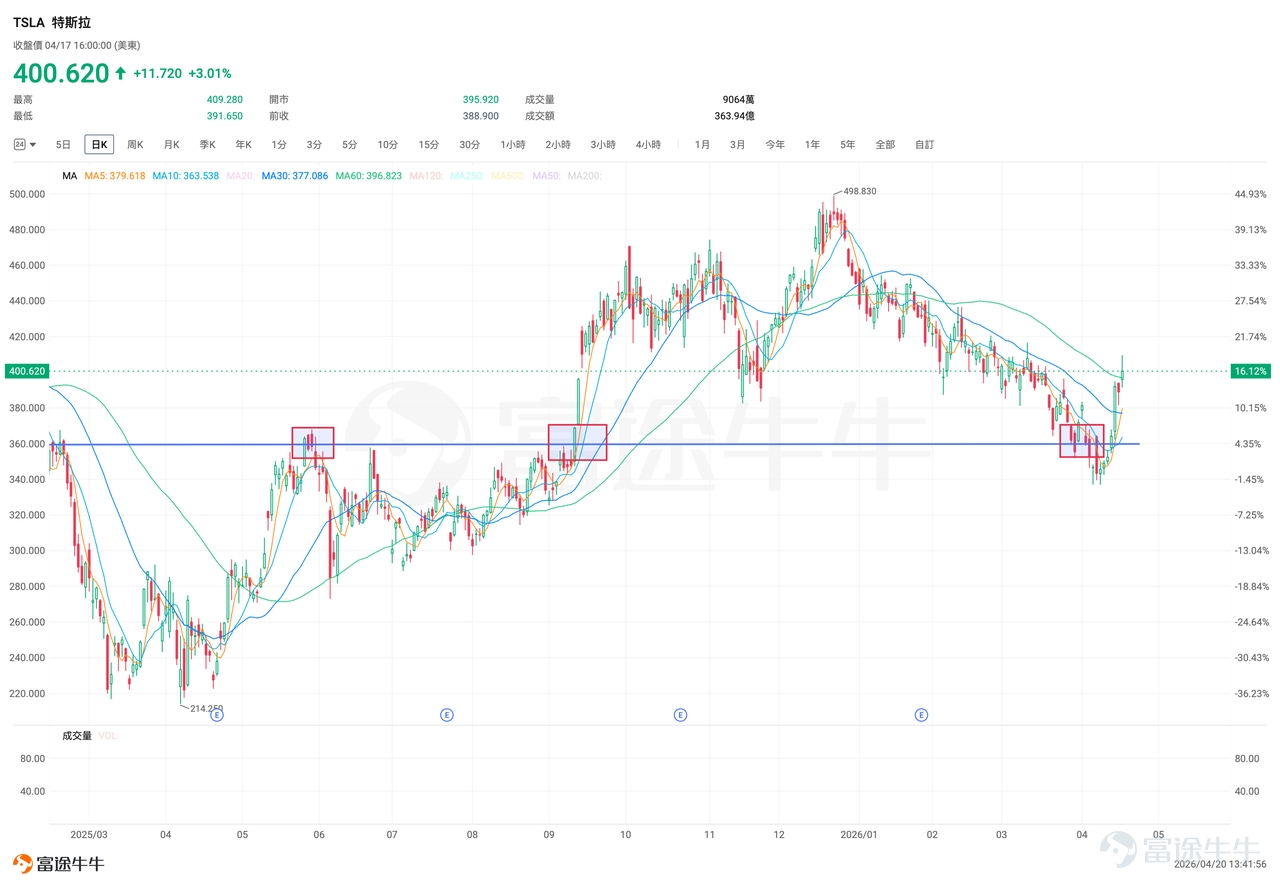Click the 開市 395.920 value
This screenshot has height=886, width=1280.
(481, 99)
